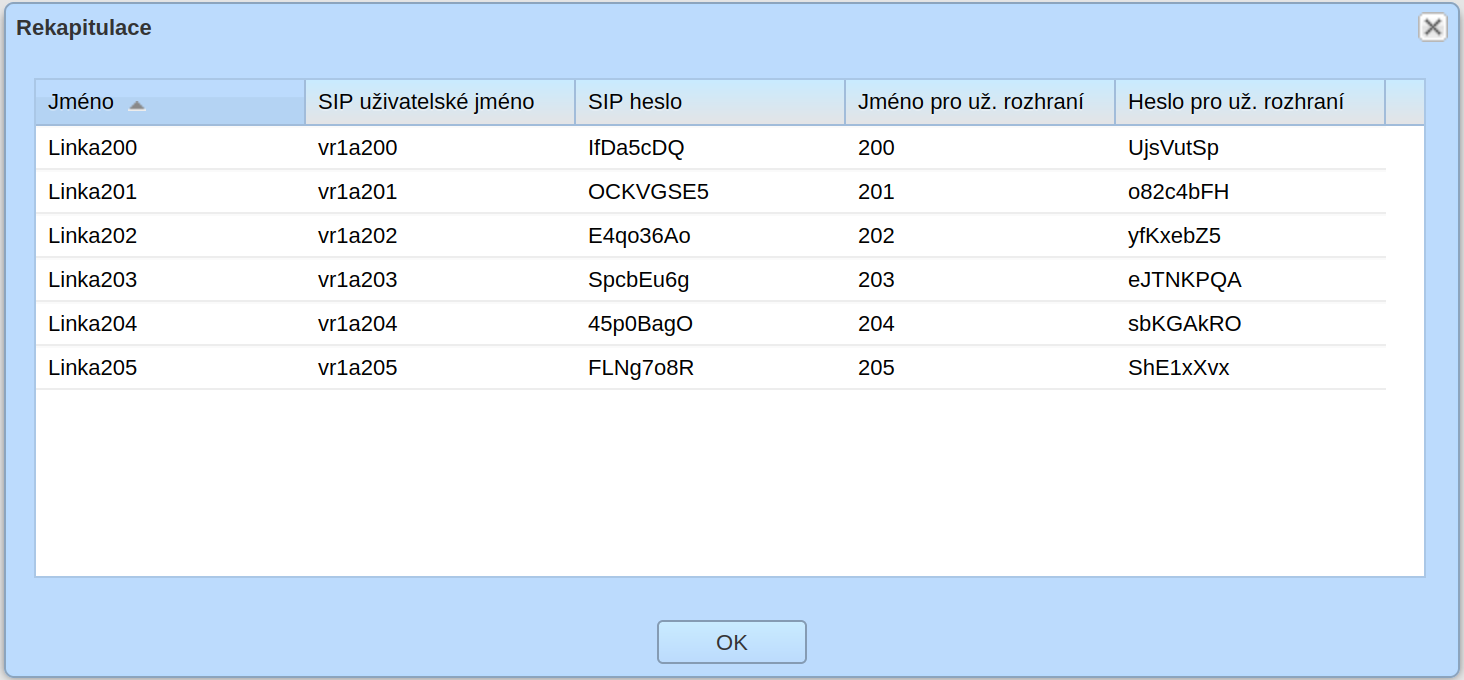The height and width of the screenshot is (680, 1464).
Task: Click interface password yfKxebZ5
Action: tap(1175, 236)
